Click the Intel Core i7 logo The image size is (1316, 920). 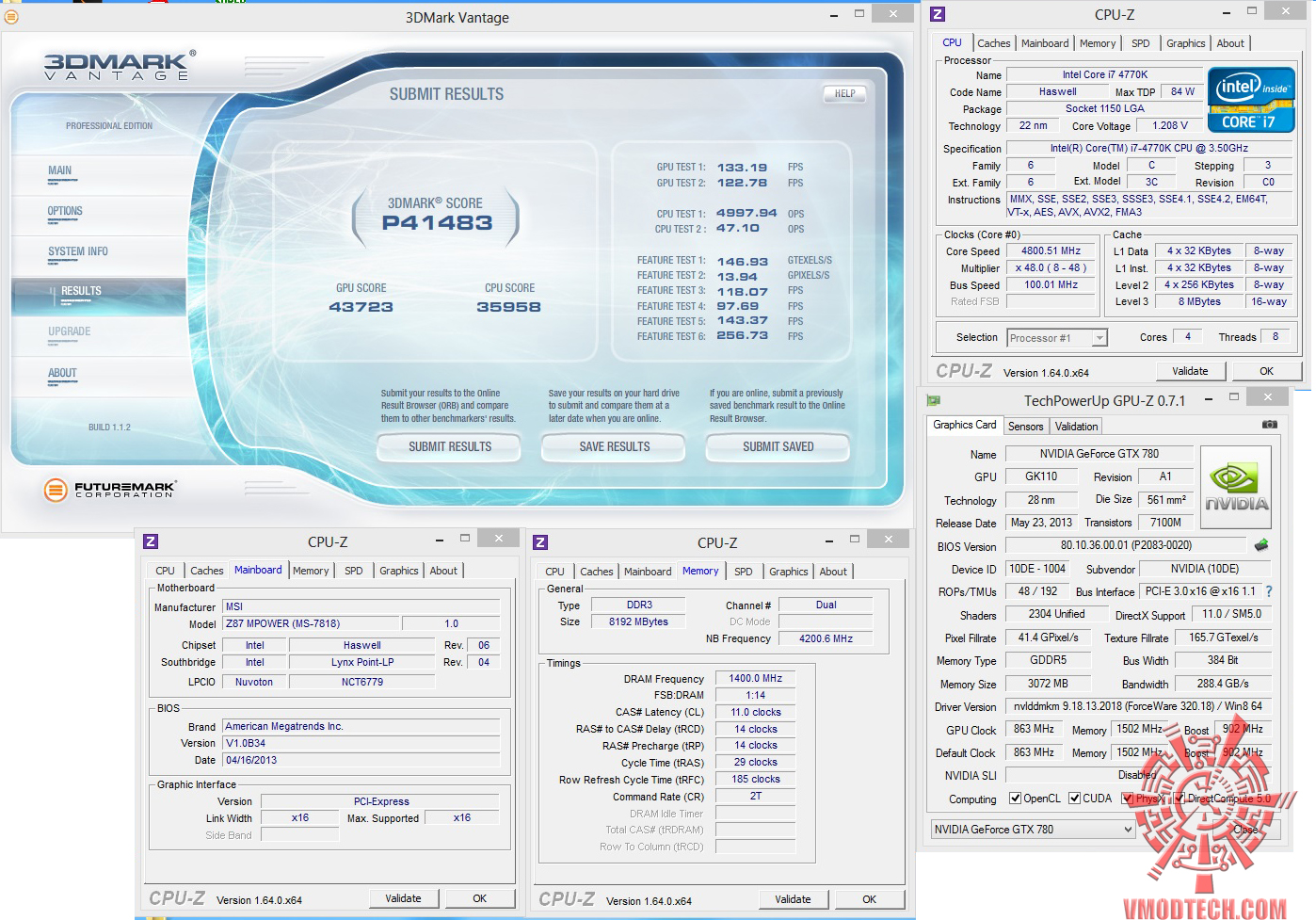click(1251, 99)
